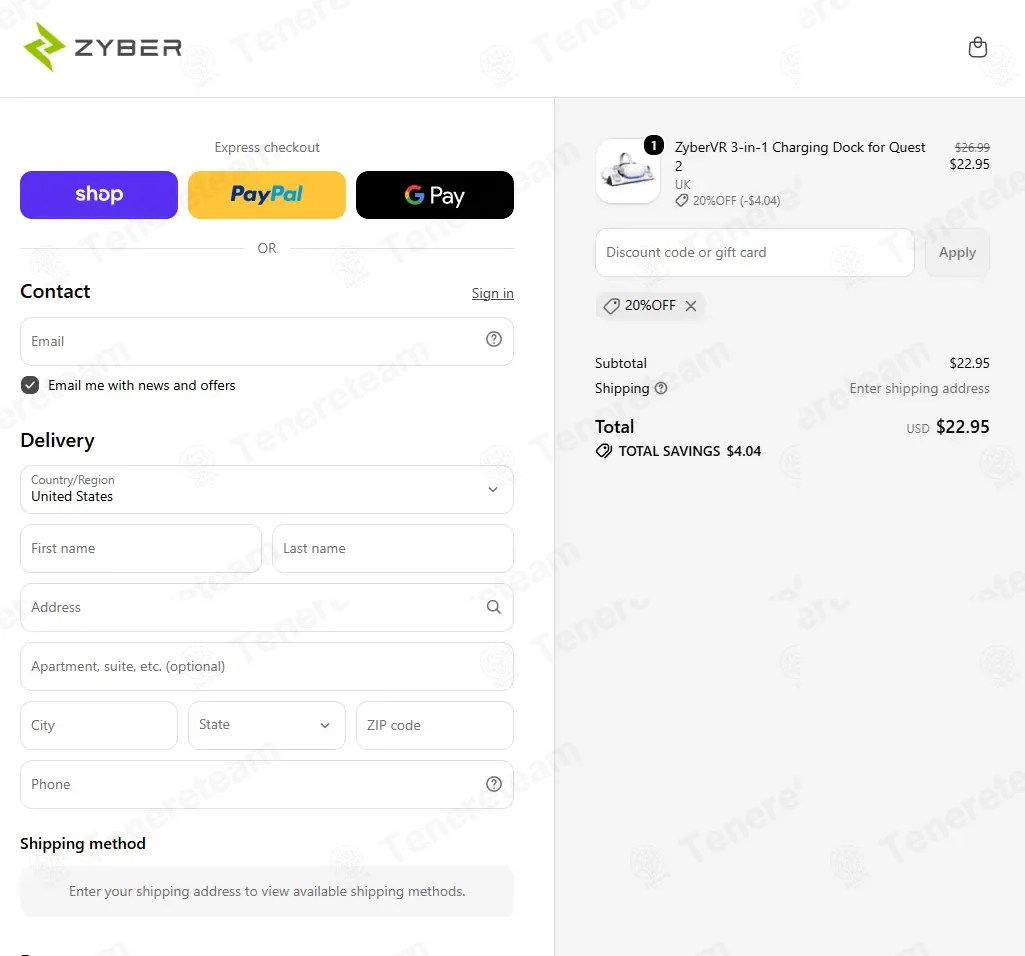Click the 'Enter shipping address' text

point(919,388)
